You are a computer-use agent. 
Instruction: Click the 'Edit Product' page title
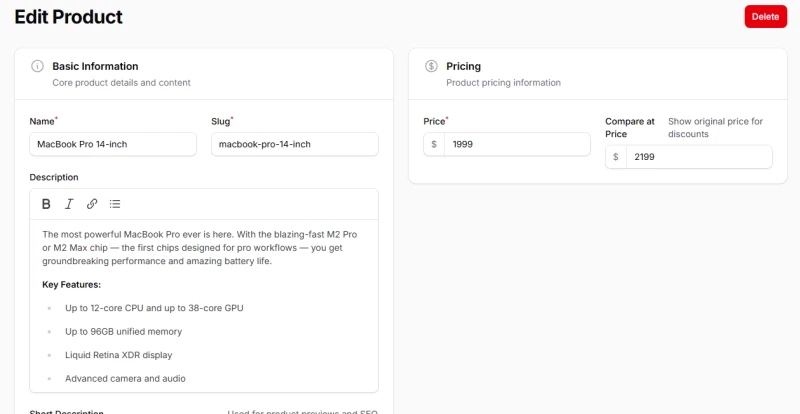tap(68, 17)
